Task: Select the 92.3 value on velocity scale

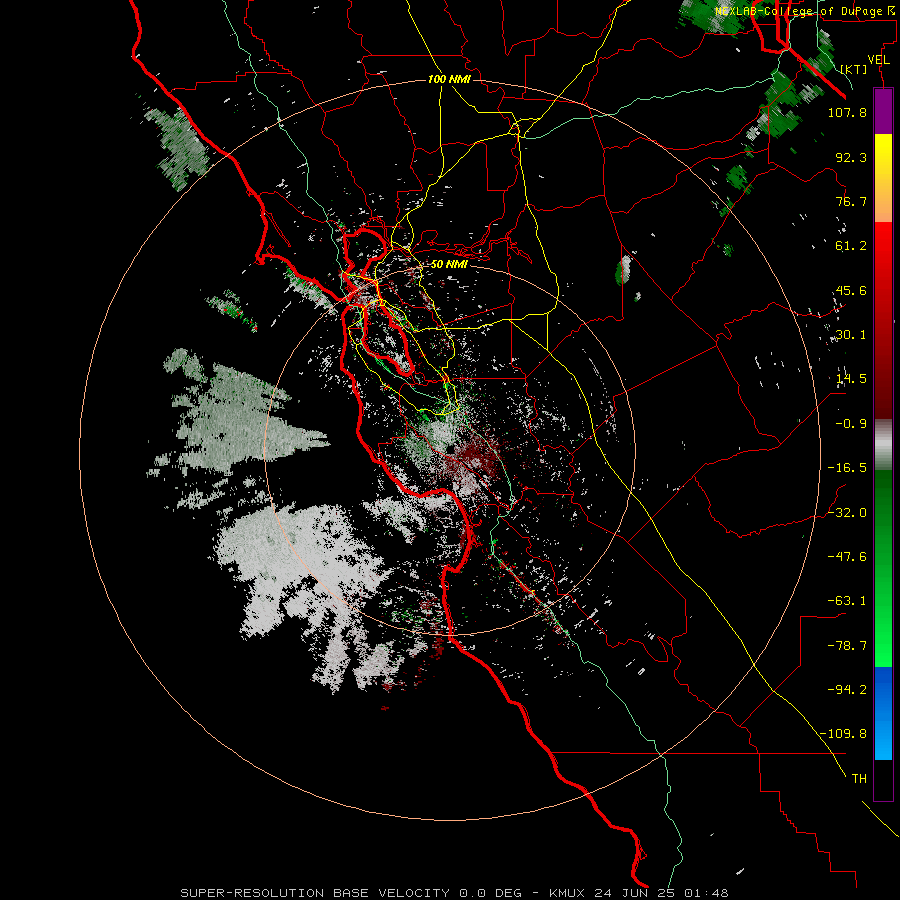Action: [x=851, y=157]
